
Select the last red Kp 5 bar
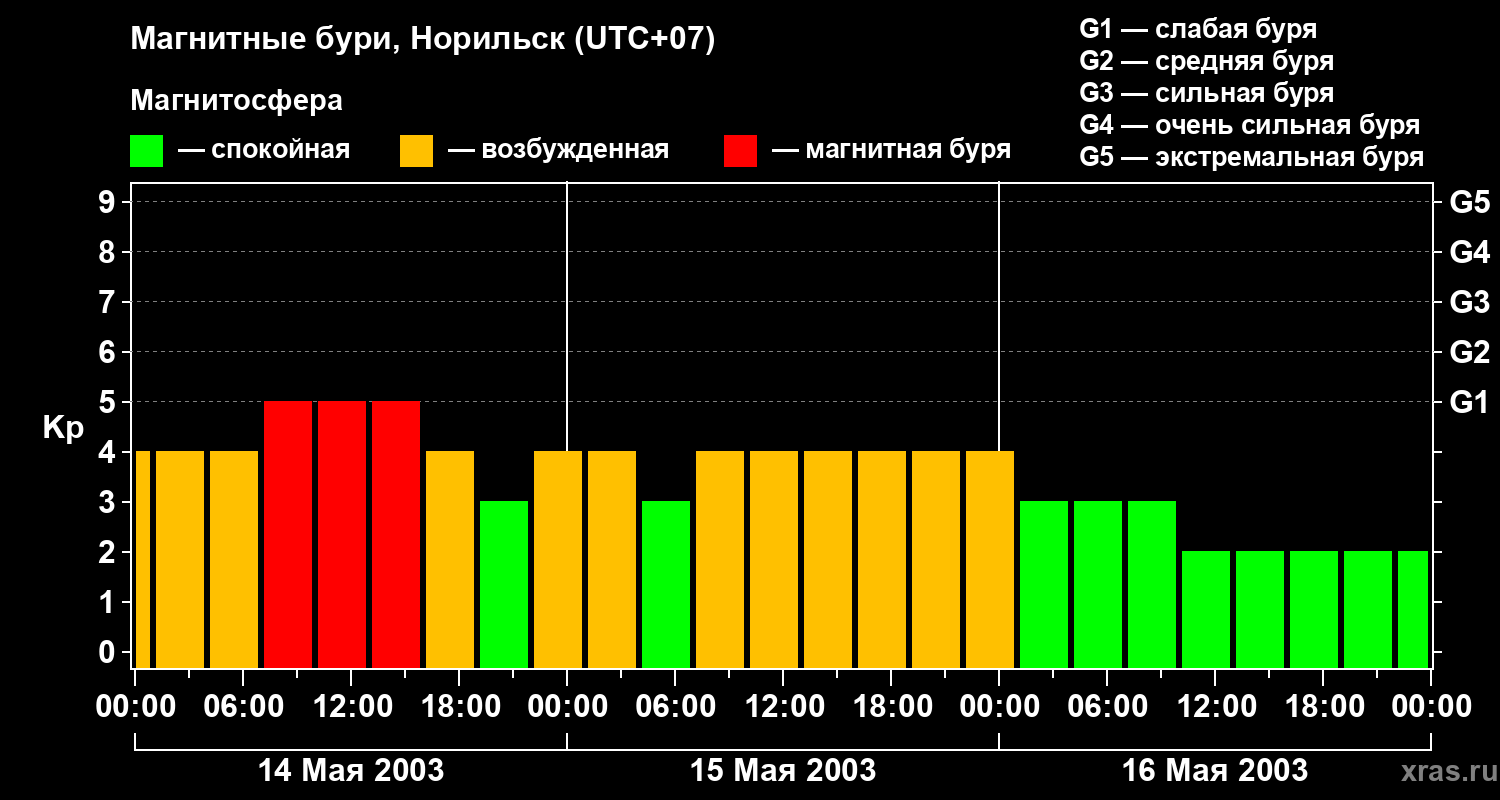(x=396, y=534)
